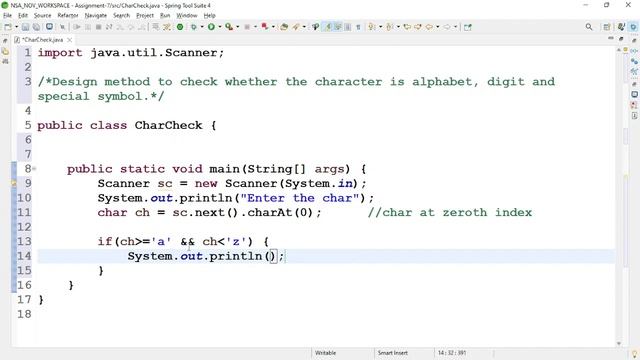640x360 pixels.
Task: Click the green Boot Dashboard relaunch icon
Action: [x=180, y=27]
